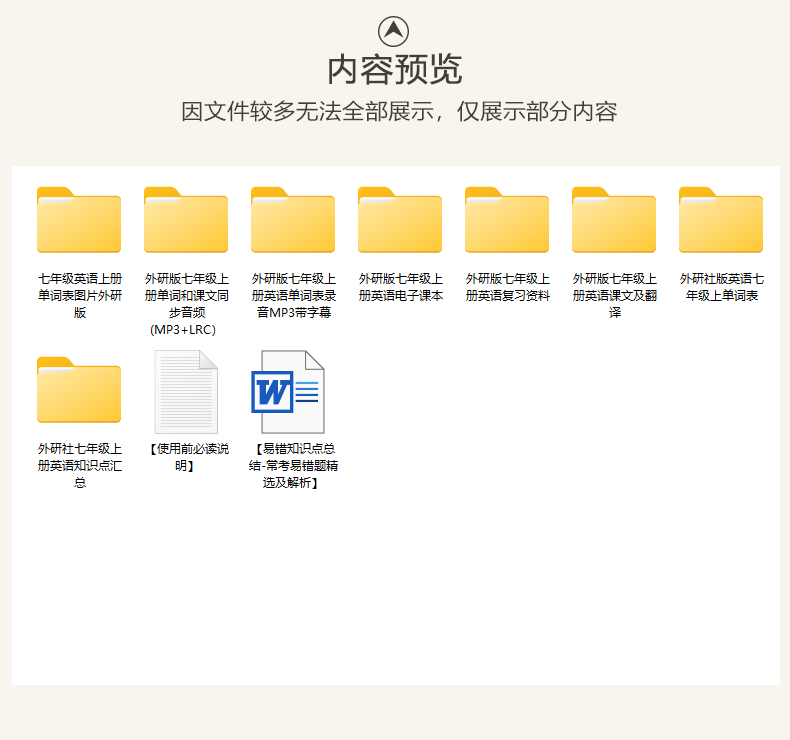Image resolution: width=790 pixels, height=740 pixels.
Task: Open the 外研版七年级上册英语电子课本 folder icon
Action: [400, 220]
